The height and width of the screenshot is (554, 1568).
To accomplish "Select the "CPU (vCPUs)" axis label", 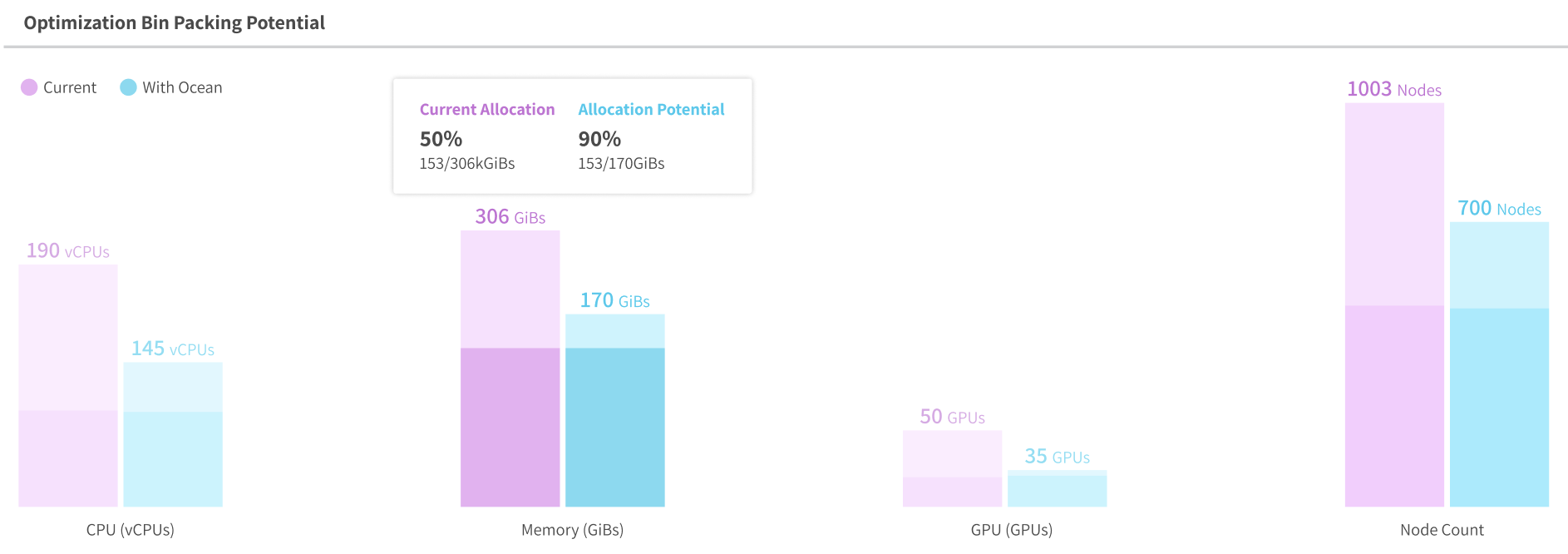I will coord(131,530).
